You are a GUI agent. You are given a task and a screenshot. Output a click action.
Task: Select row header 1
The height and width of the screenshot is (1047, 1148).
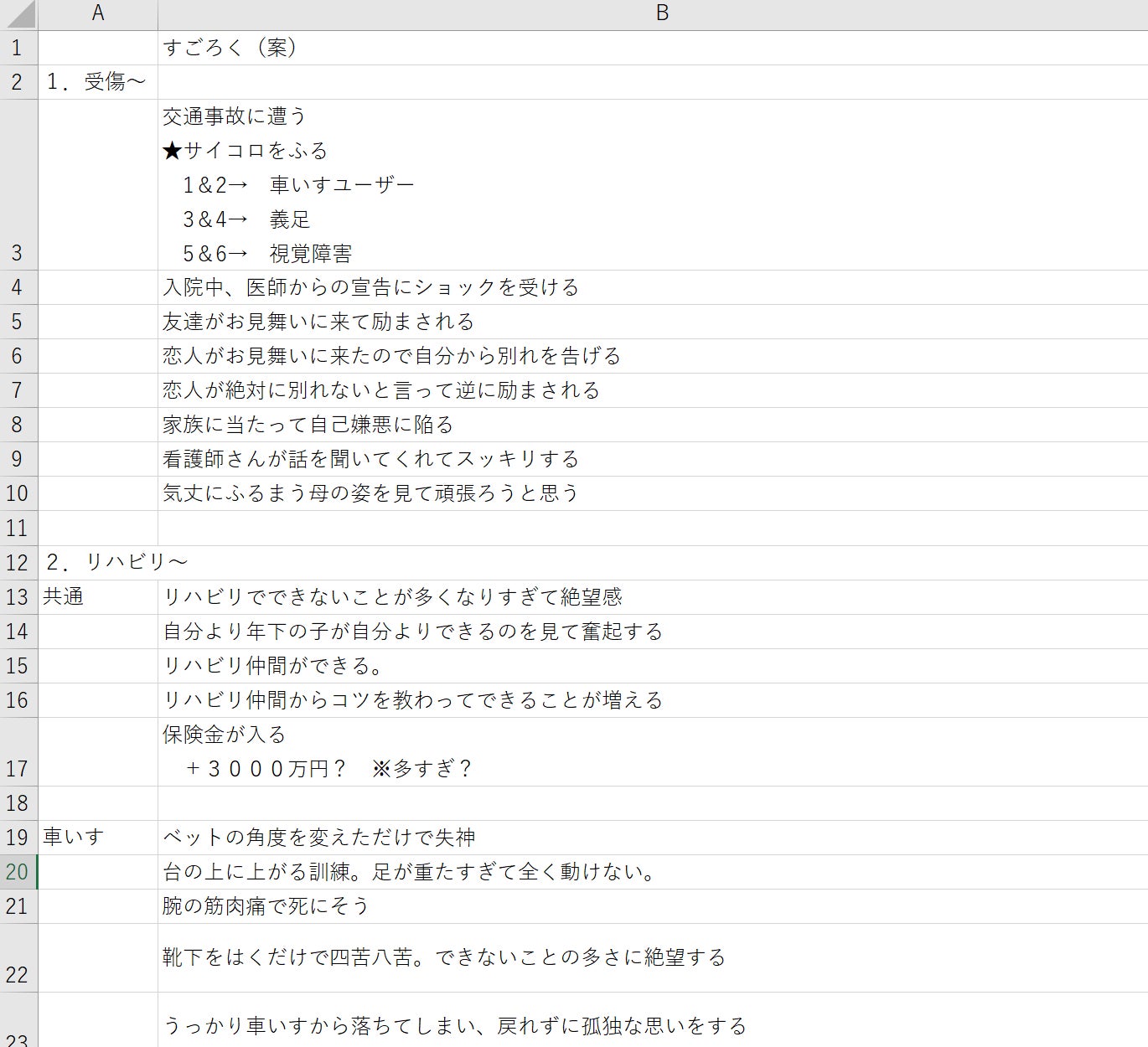tap(18, 48)
